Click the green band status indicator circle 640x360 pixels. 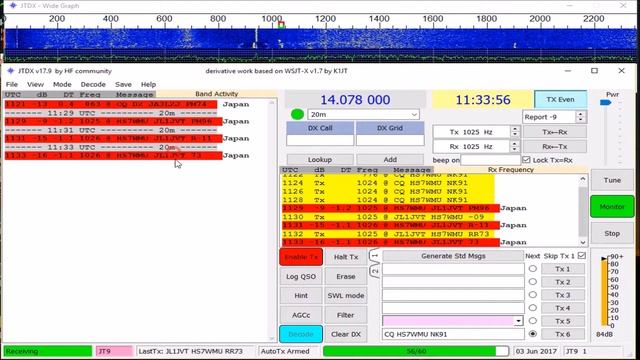point(297,115)
